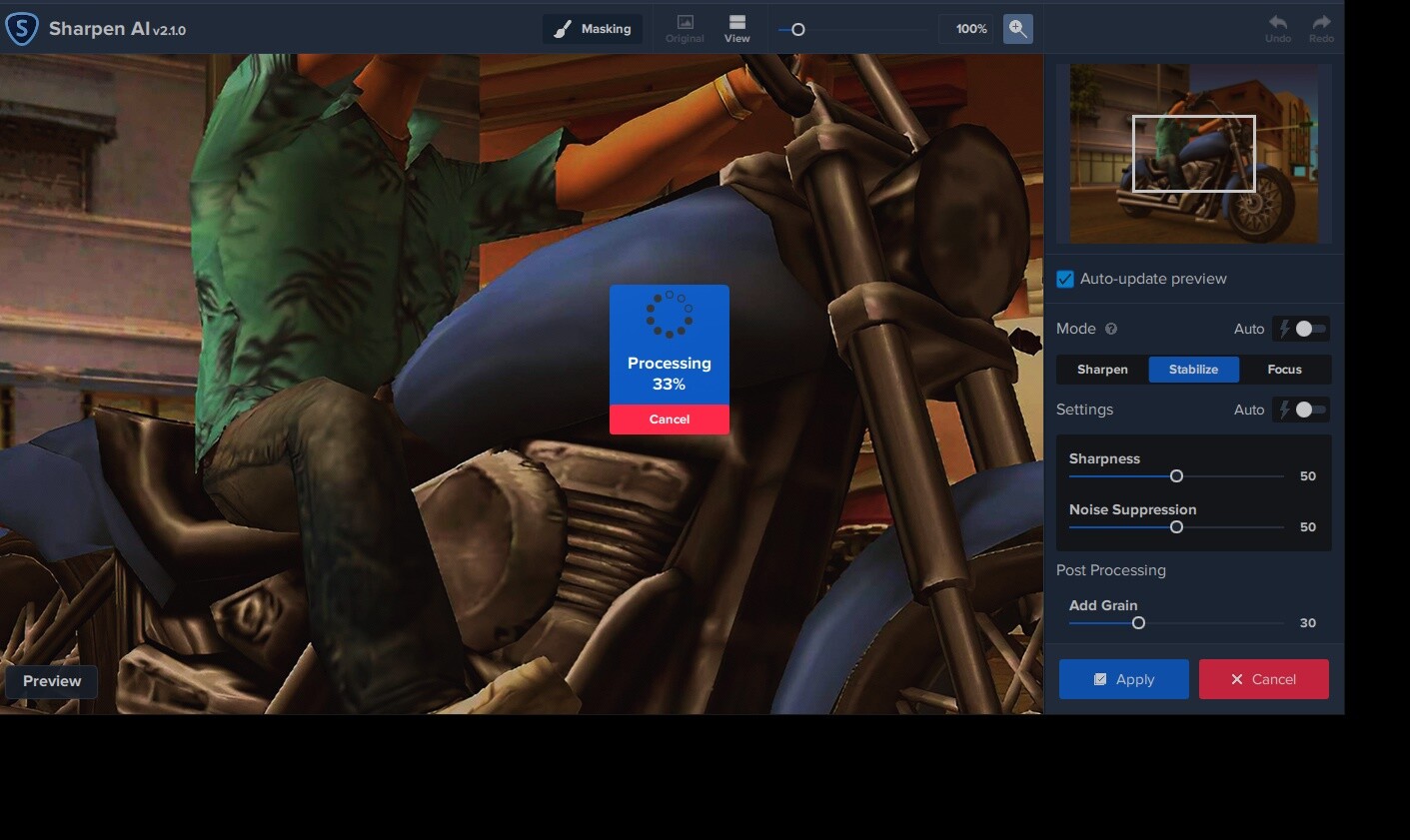Click the navigator thumbnail preview
The width and height of the screenshot is (1410, 840).
pyautogui.click(x=1194, y=154)
